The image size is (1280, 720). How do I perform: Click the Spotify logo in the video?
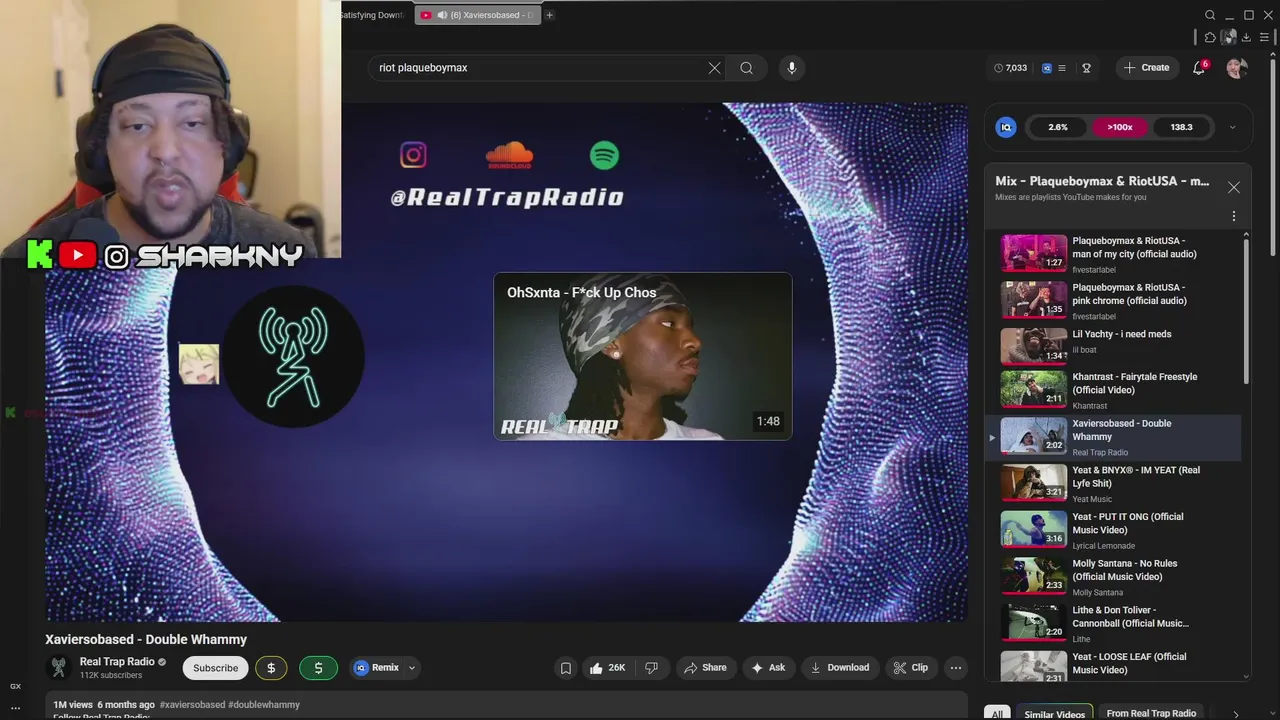604,155
